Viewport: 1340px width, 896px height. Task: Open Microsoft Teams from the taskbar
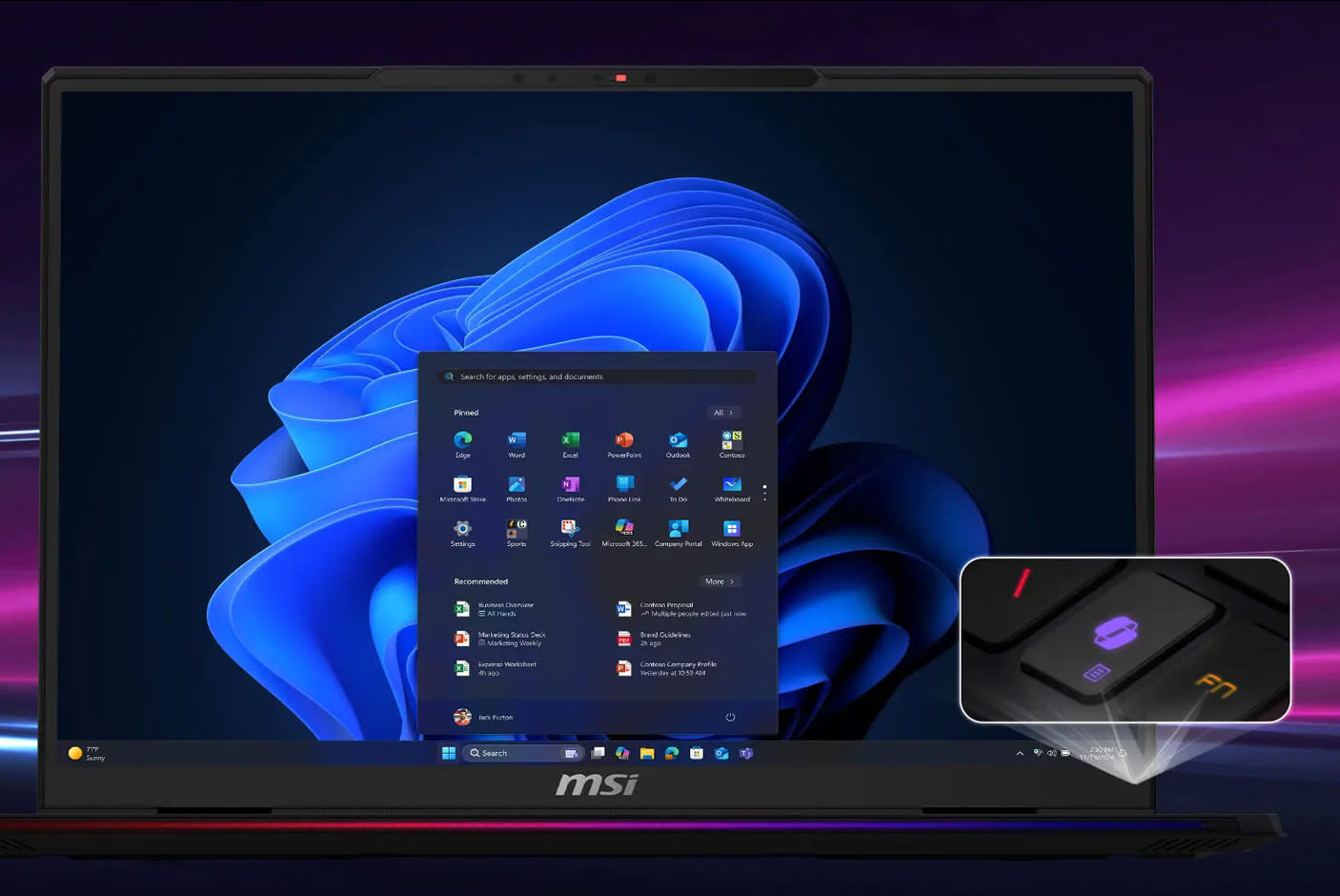pos(746,753)
